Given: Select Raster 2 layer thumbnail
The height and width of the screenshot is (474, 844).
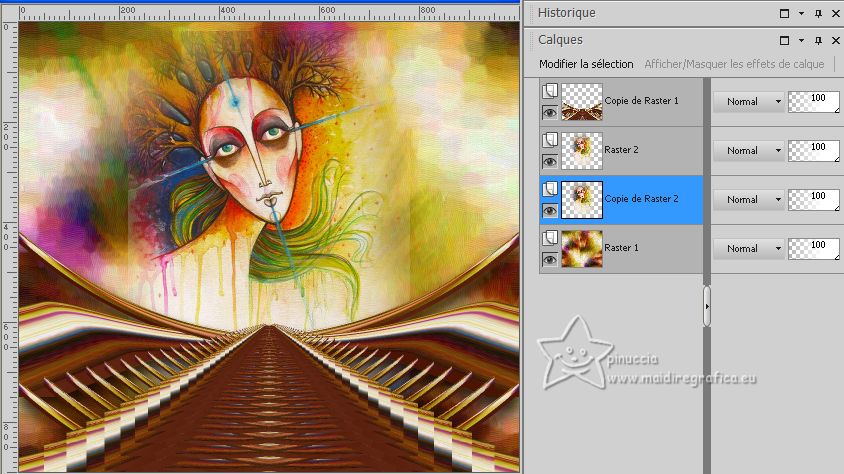Looking at the screenshot, I should click(582, 151).
